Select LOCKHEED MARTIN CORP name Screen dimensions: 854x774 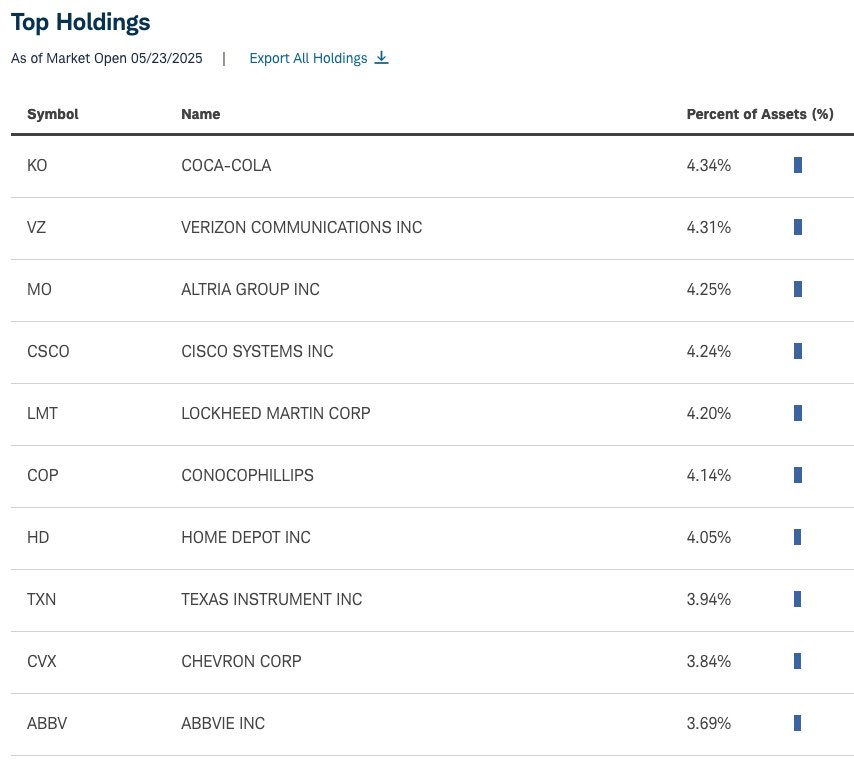(276, 413)
